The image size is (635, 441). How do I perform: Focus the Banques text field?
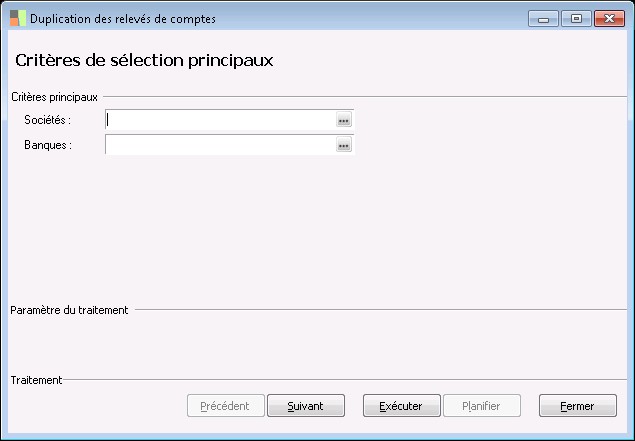click(220, 145)
